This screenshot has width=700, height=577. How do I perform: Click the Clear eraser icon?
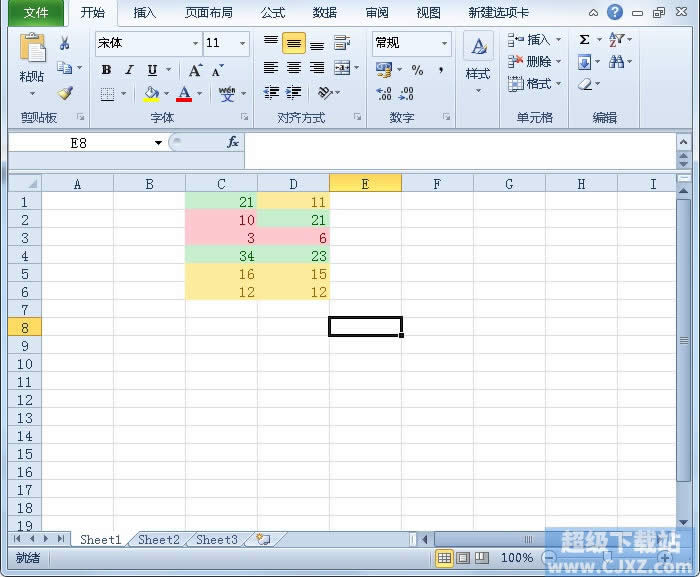click(x=585, y=84)
